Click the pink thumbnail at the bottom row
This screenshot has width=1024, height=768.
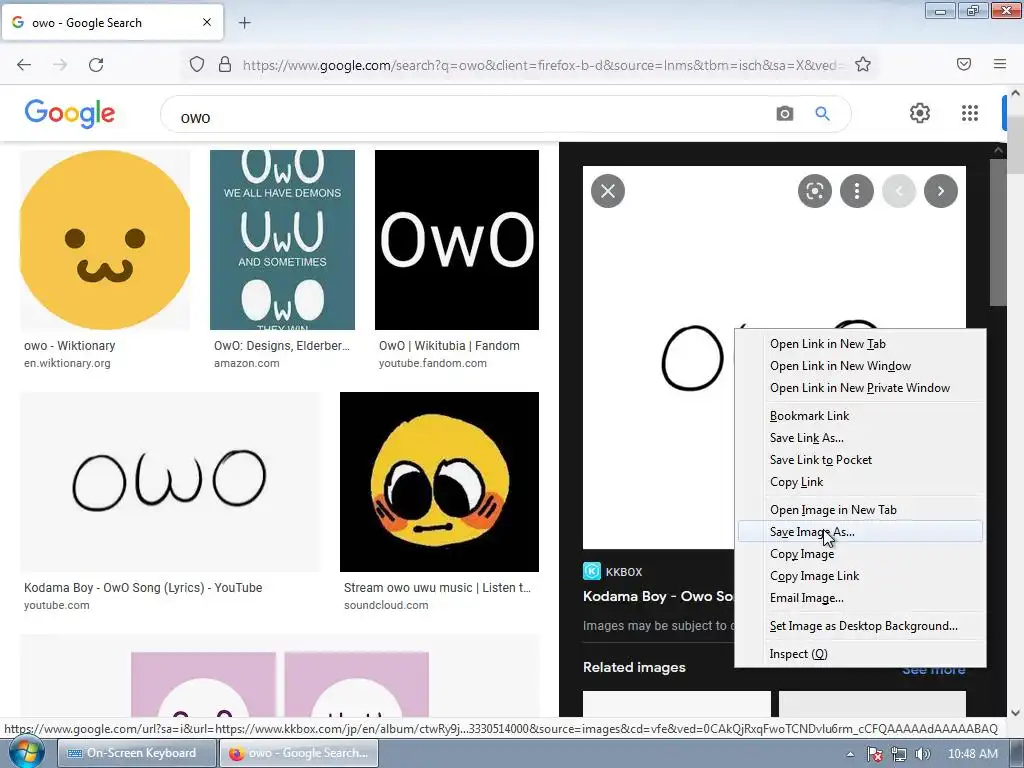pos(280,677)
